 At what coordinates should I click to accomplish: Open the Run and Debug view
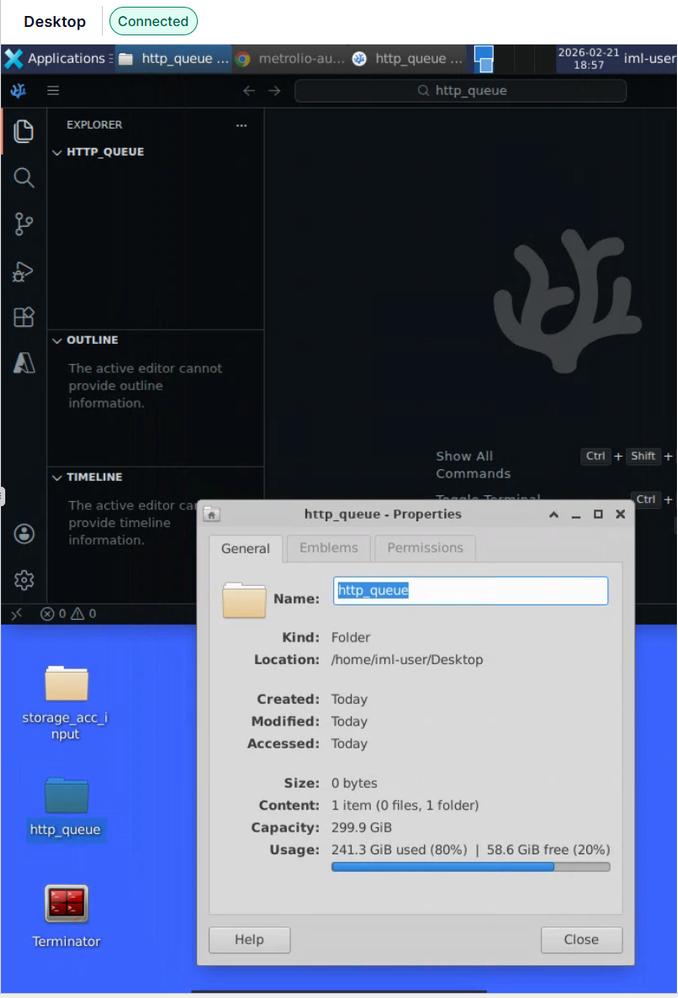[x=24, y=271]
